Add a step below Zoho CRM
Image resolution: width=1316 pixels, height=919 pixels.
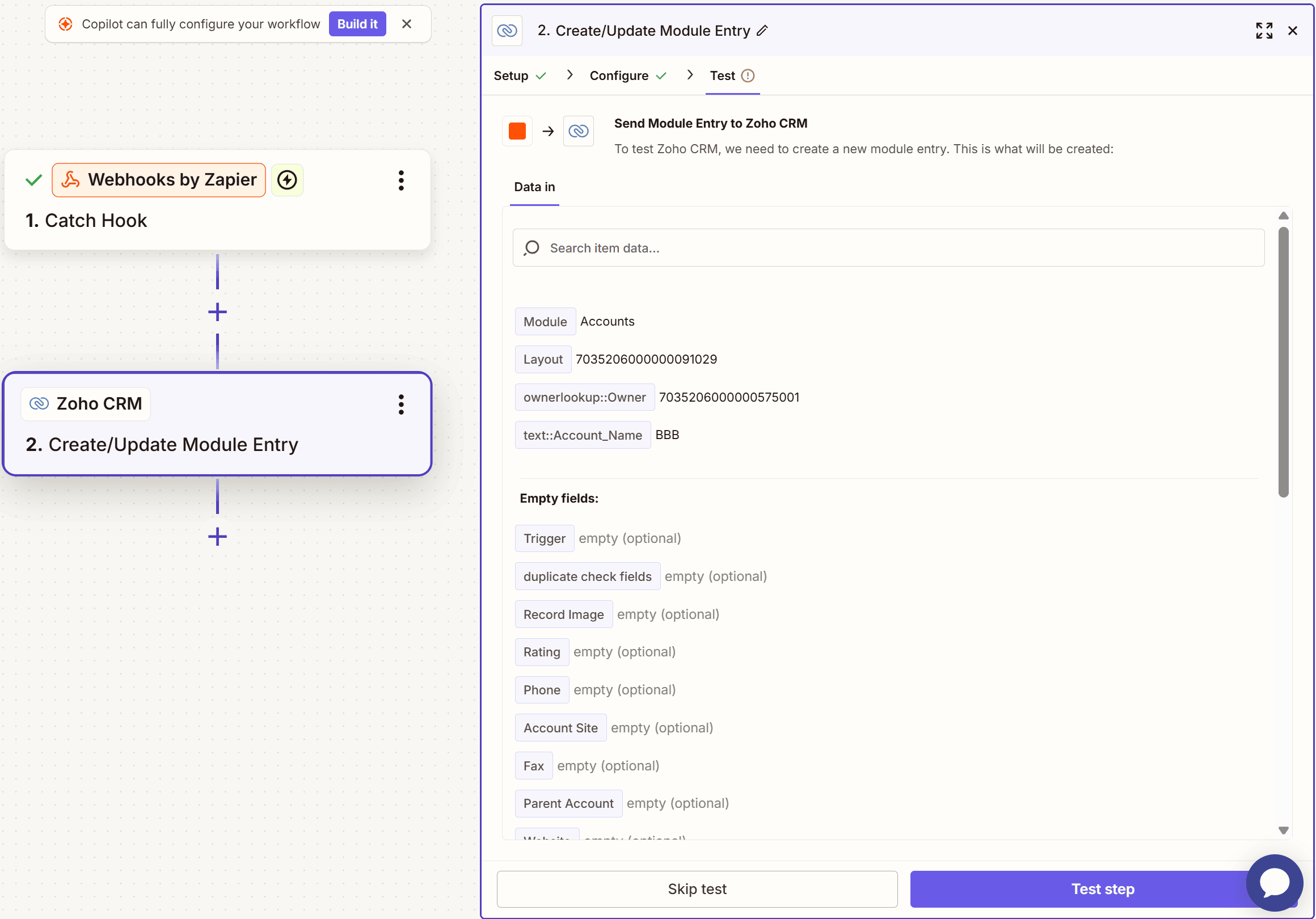coord(217,537)
